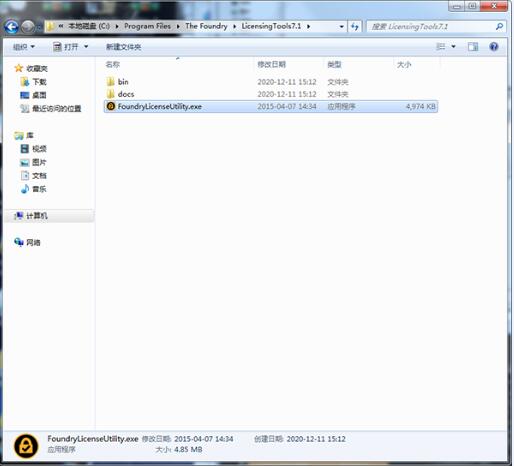Viewport: 514px width, 466px height.
Task: Click the 打开 toolbar button
Action: (x=66, y=47)
